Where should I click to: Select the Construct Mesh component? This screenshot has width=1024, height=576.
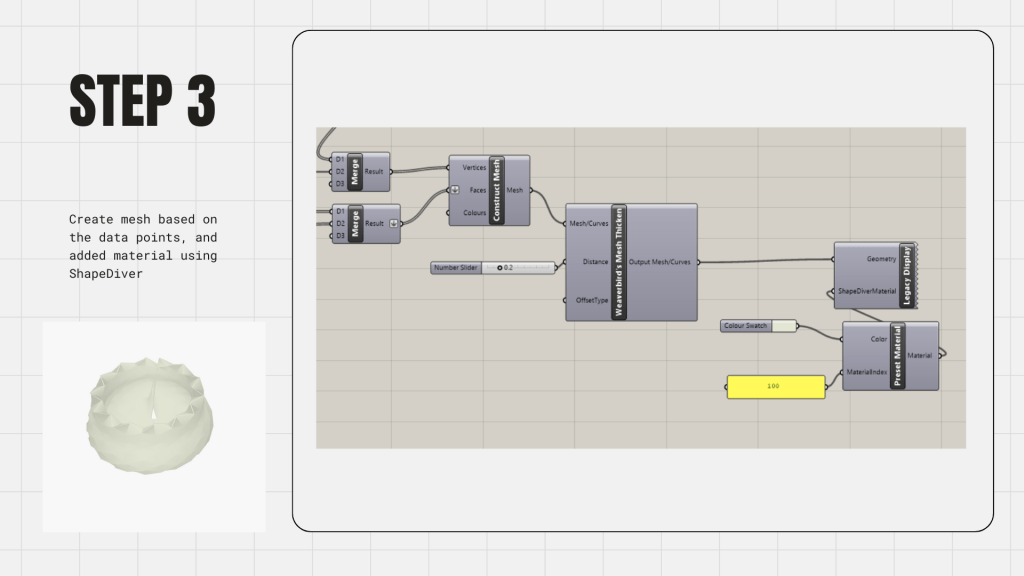[497, 189]
